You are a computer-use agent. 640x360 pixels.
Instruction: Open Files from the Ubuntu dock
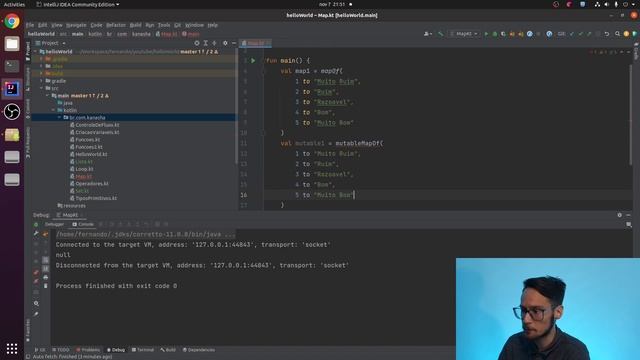(x=12, y=44)
